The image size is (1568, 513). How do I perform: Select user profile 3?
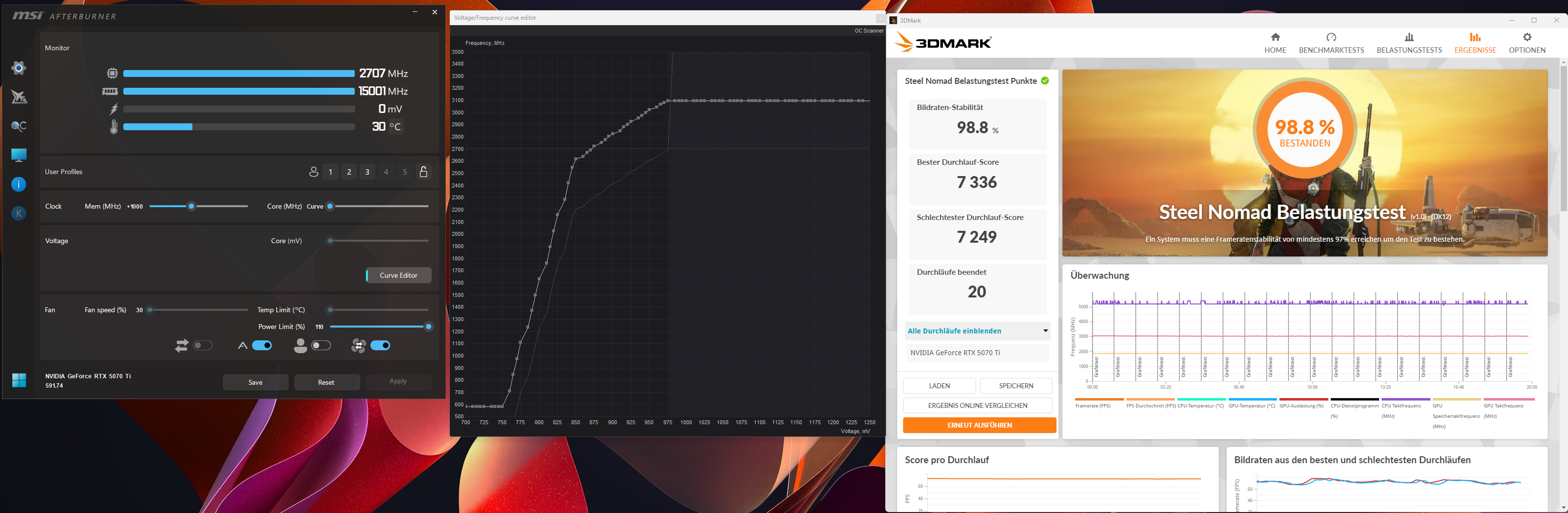[367, 172]
